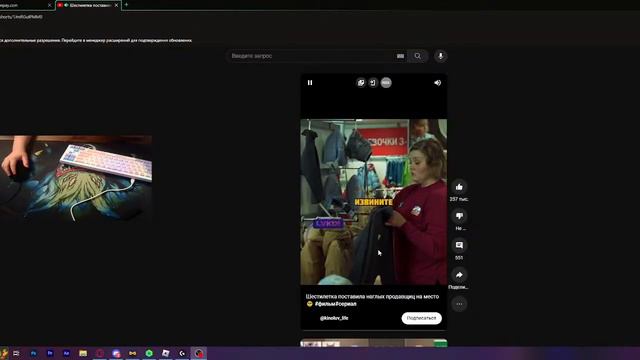This screenshot has height=360, width=640.
Task: Open the share arrow menu
Action: (x=459, y=275)
